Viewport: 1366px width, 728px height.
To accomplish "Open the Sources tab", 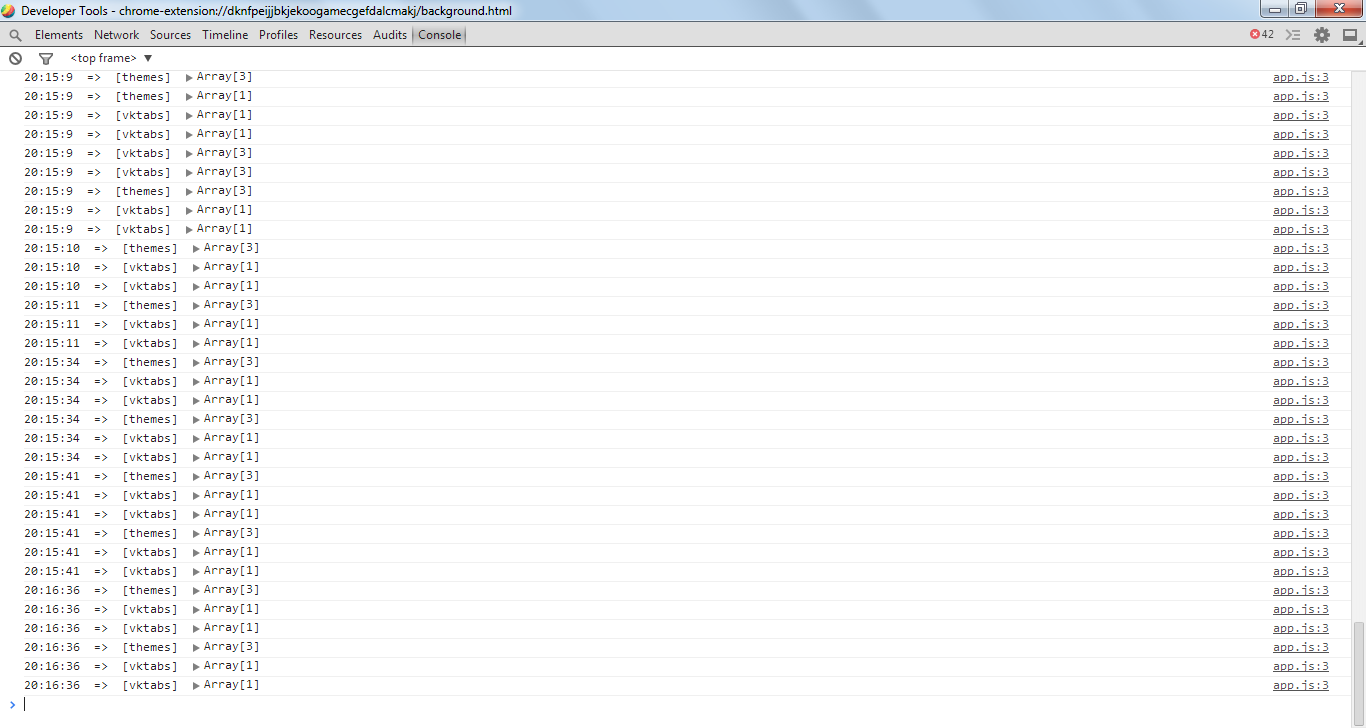I will [x=171, y=35].
